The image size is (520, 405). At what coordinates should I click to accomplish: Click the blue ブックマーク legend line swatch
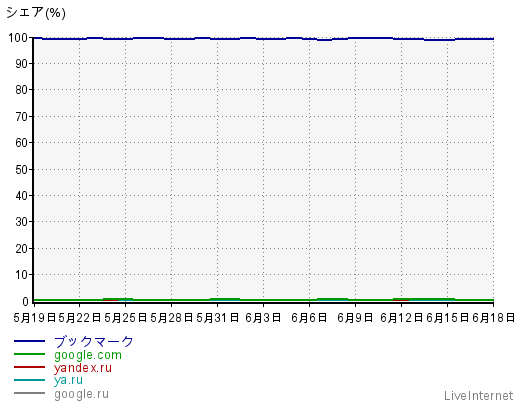click(29, 341)
